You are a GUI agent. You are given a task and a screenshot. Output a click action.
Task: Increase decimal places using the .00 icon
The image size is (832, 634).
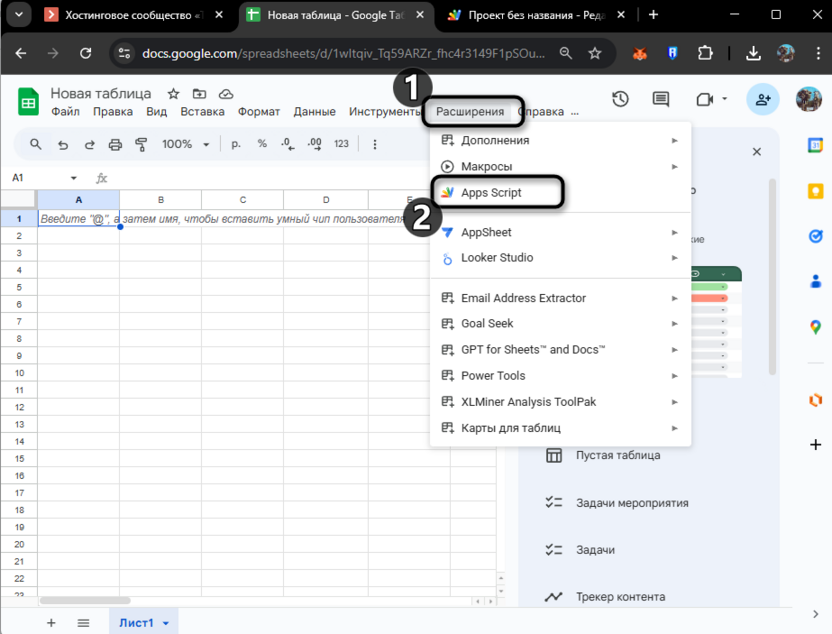click(x=315, y=144)
